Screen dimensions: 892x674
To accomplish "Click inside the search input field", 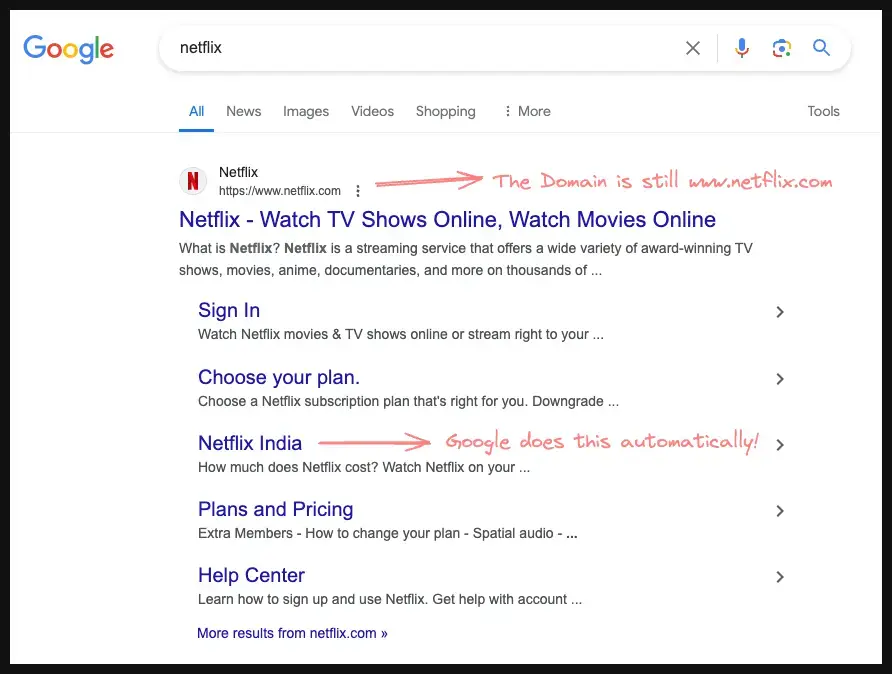I will tap(400, 47).
